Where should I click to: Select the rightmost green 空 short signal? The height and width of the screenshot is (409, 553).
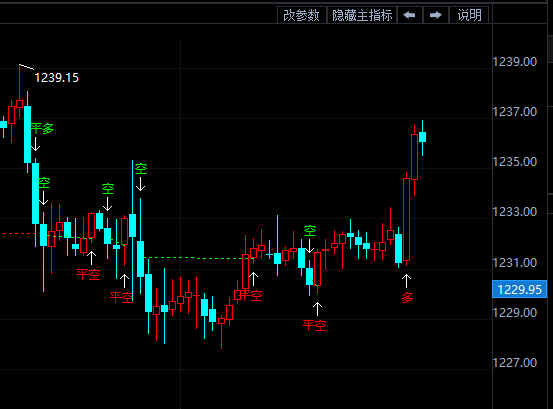coord(310,231)
